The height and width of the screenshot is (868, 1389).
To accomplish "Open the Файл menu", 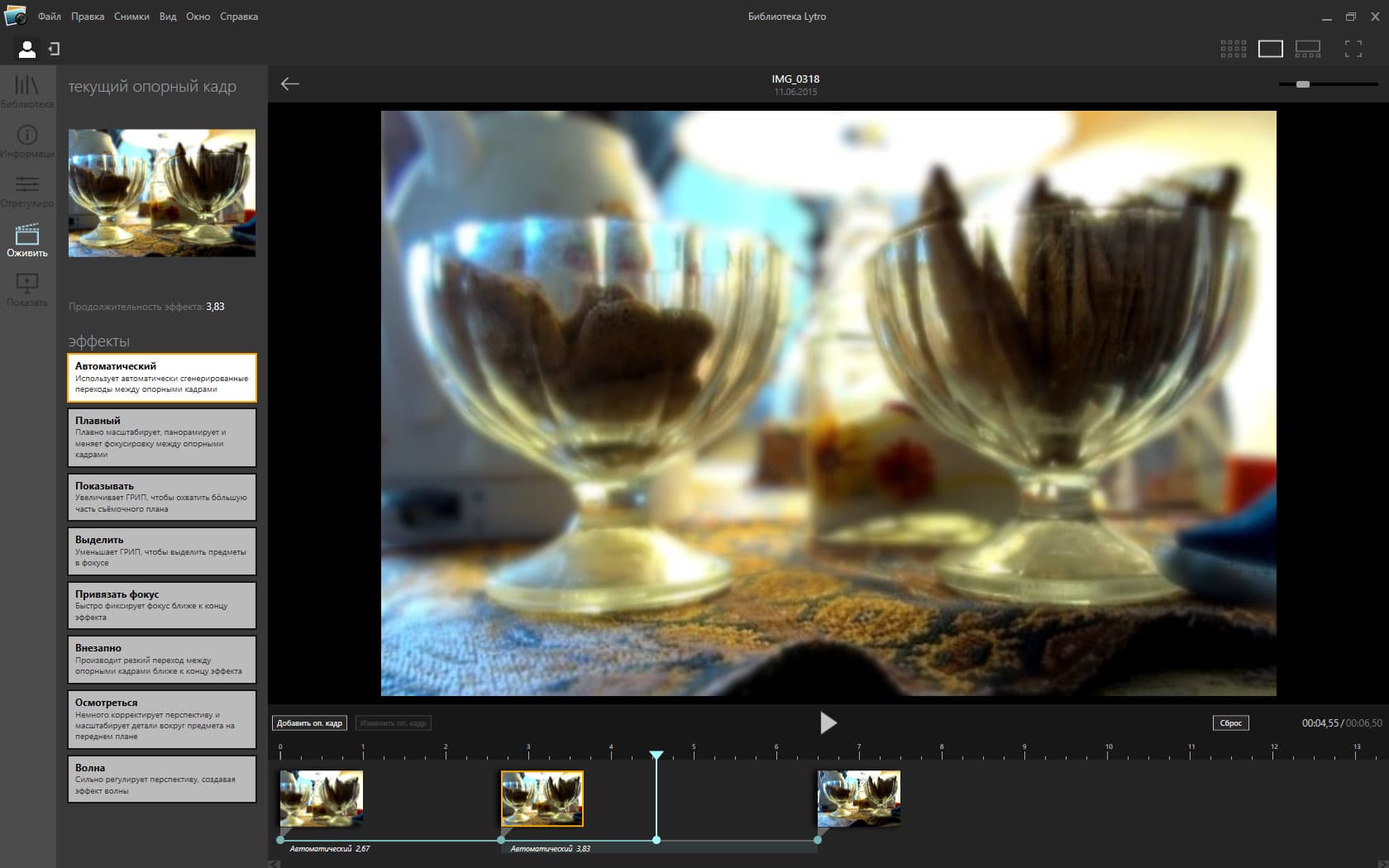I will (49, 17).
